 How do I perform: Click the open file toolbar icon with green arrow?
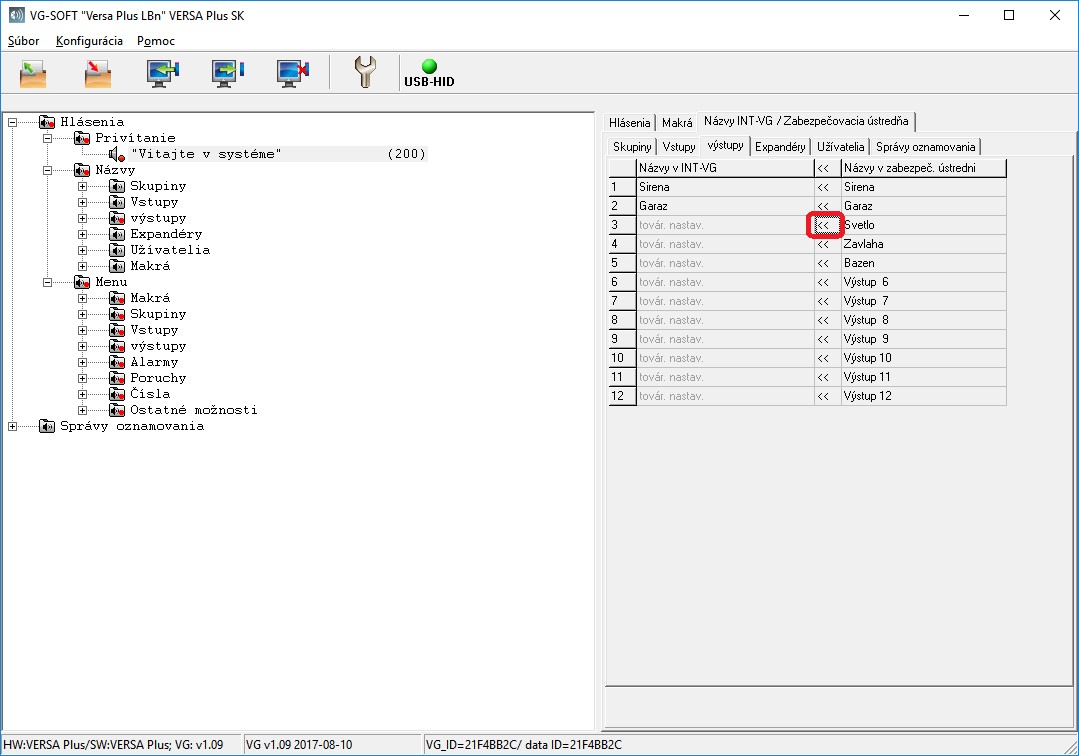pyautogui.click(x=33, y=73)
